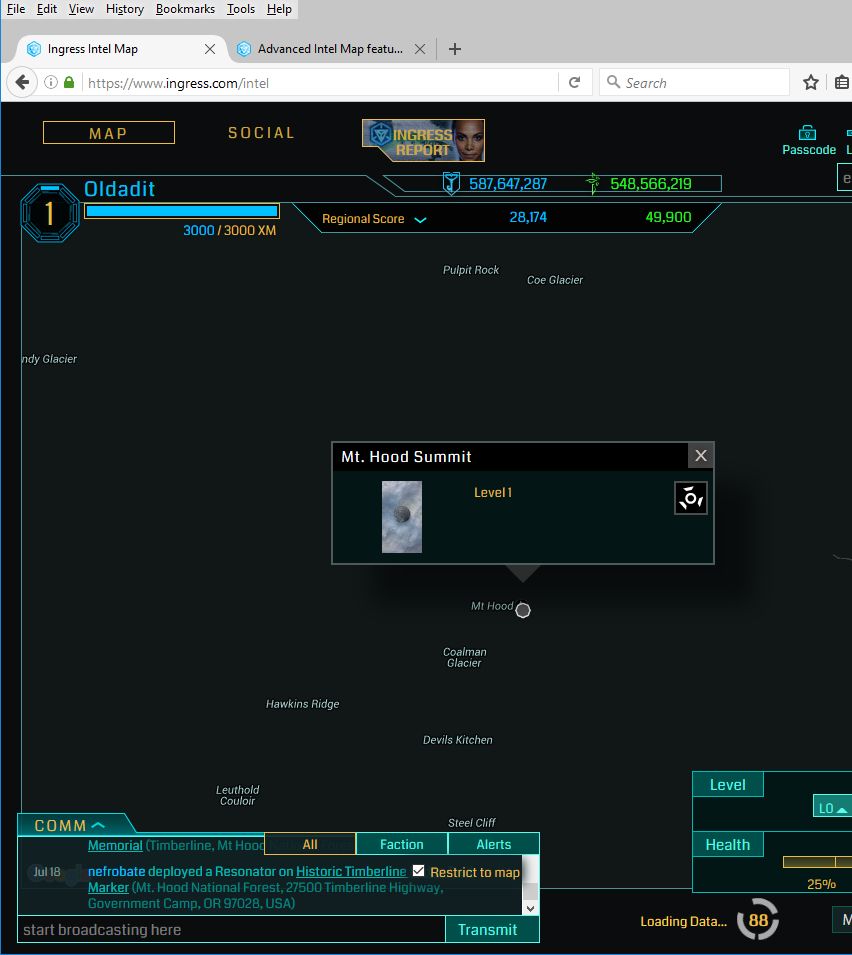Click the portal link icon in popup
The width and height of the screenshot is (852, 955).
(691, 498)
